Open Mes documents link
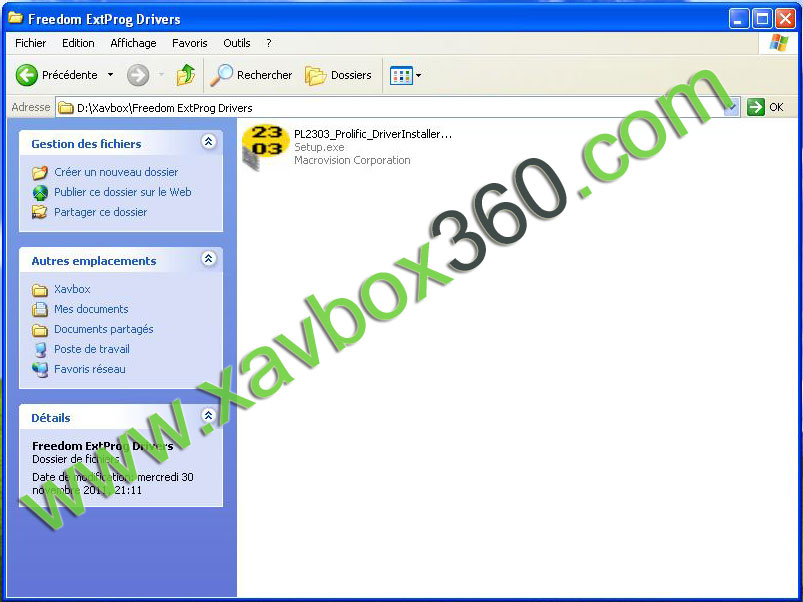Viewport: 803px width, 602px height. (91, 309)
